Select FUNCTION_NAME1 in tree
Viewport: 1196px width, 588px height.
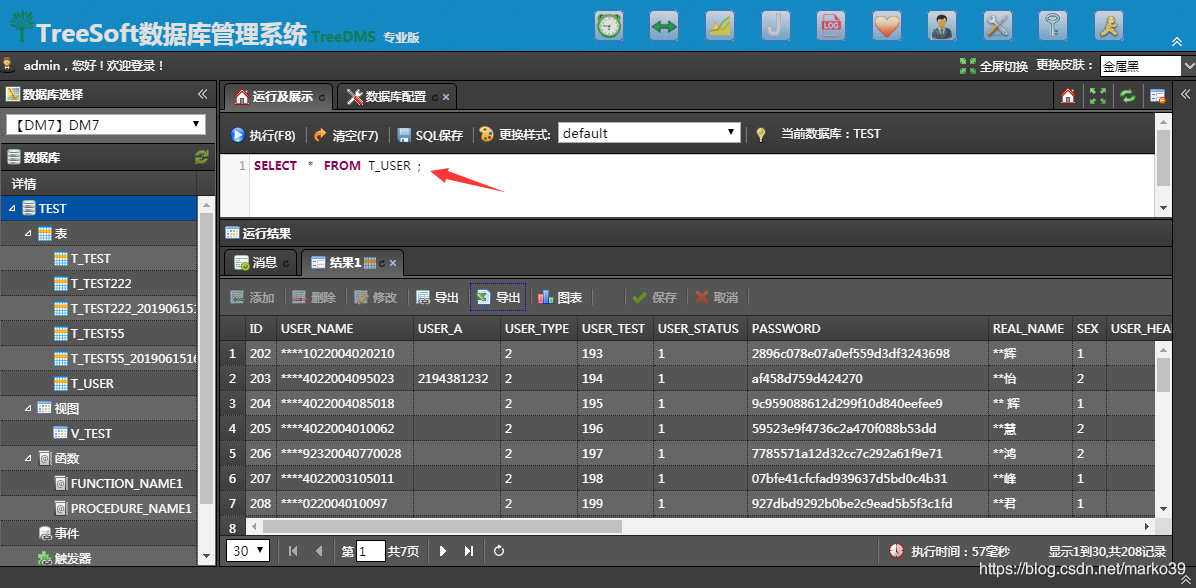click(x=127, y=484)
